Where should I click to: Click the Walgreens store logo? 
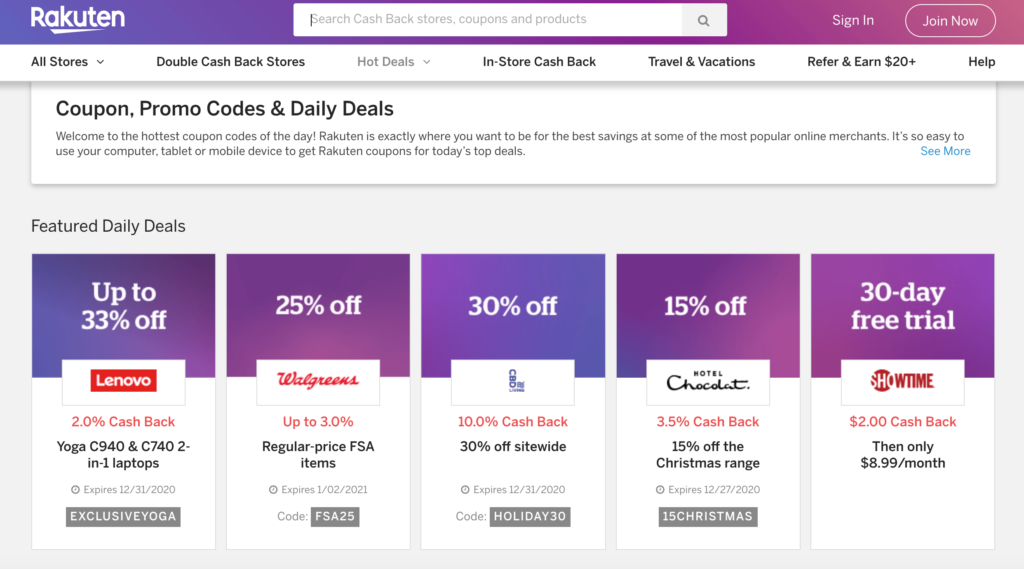(x=318, y=381)
